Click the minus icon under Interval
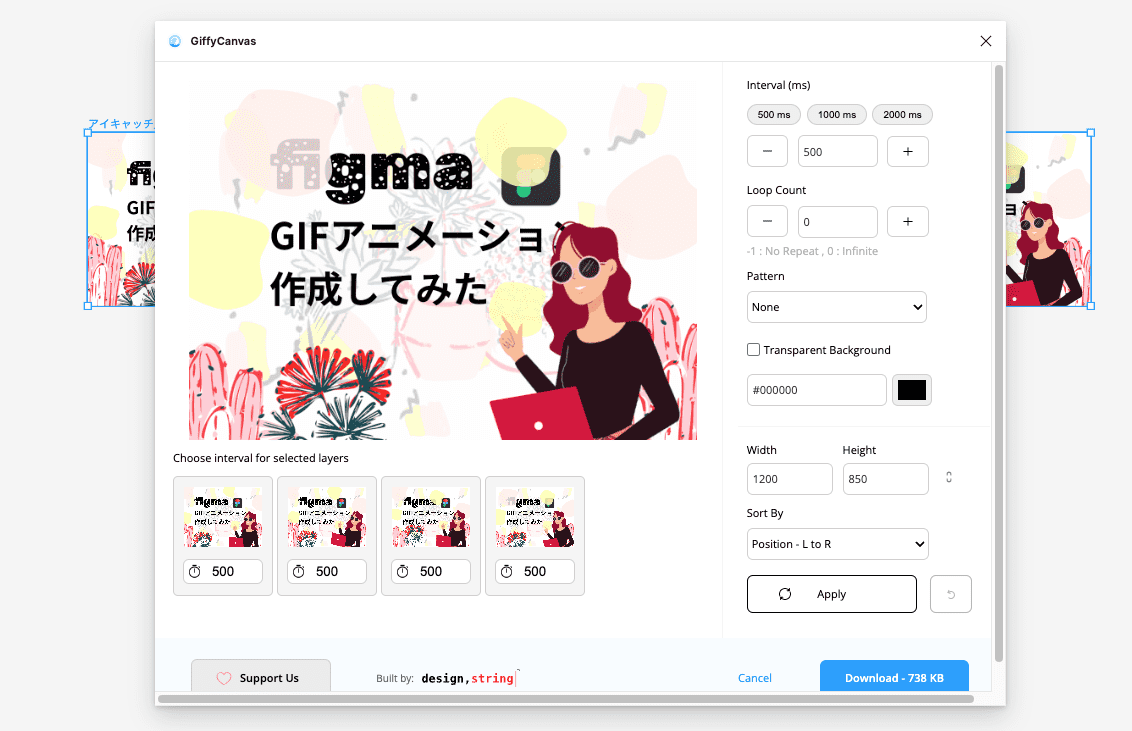The image size is (1132, 731). (x=767, y=151)
